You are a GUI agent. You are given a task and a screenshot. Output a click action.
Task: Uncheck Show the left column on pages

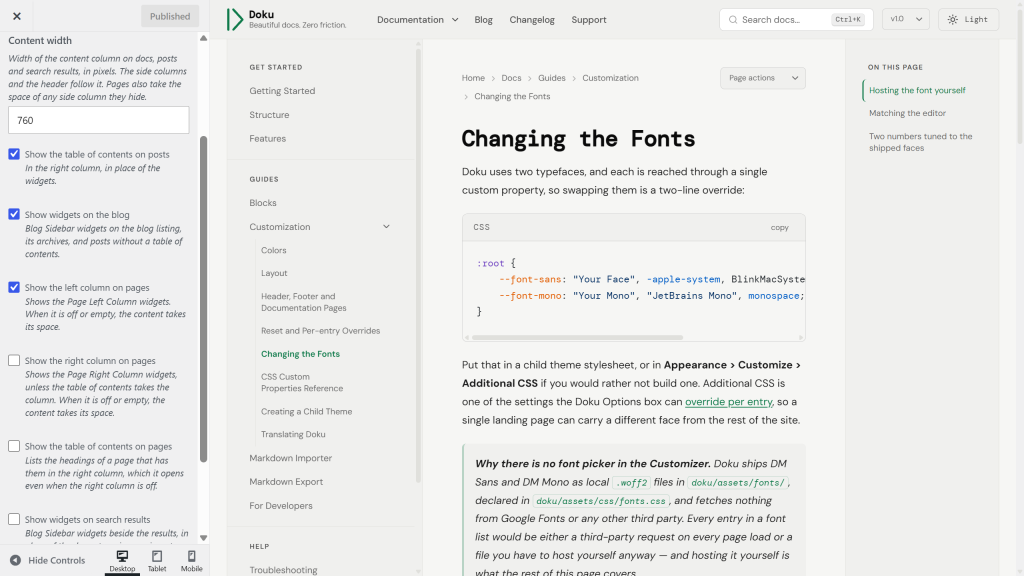14,287
